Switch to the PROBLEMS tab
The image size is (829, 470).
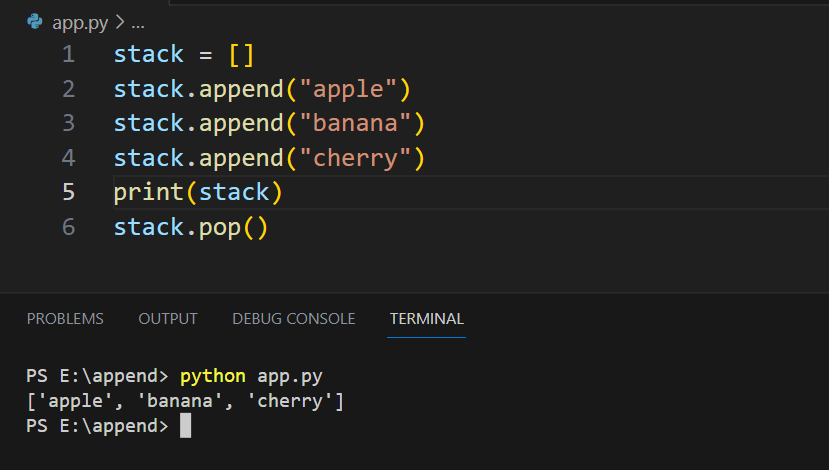(x=65, y=319)
